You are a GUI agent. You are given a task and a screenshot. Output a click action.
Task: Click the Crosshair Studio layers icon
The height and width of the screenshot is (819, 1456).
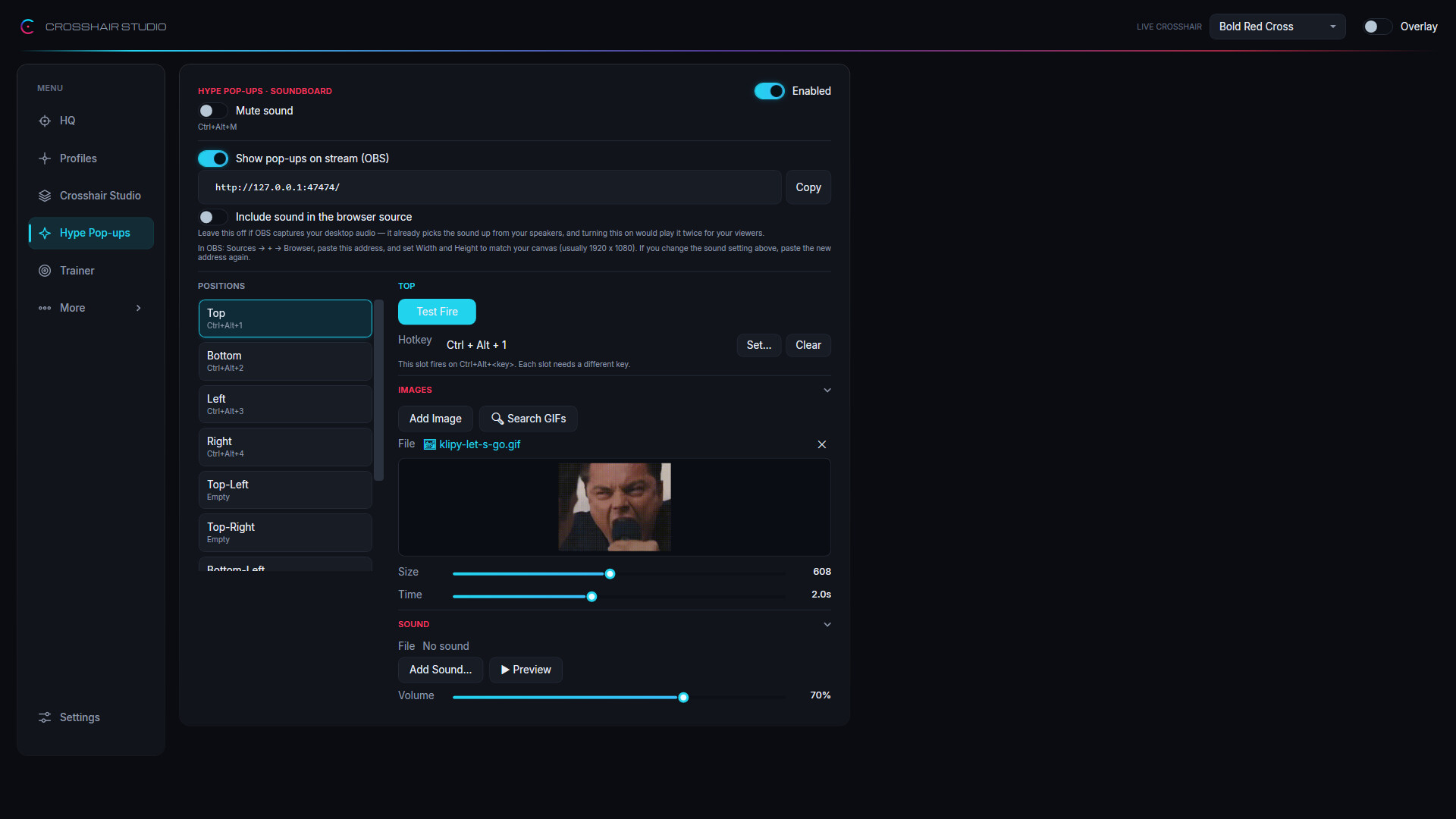point(45,196)
